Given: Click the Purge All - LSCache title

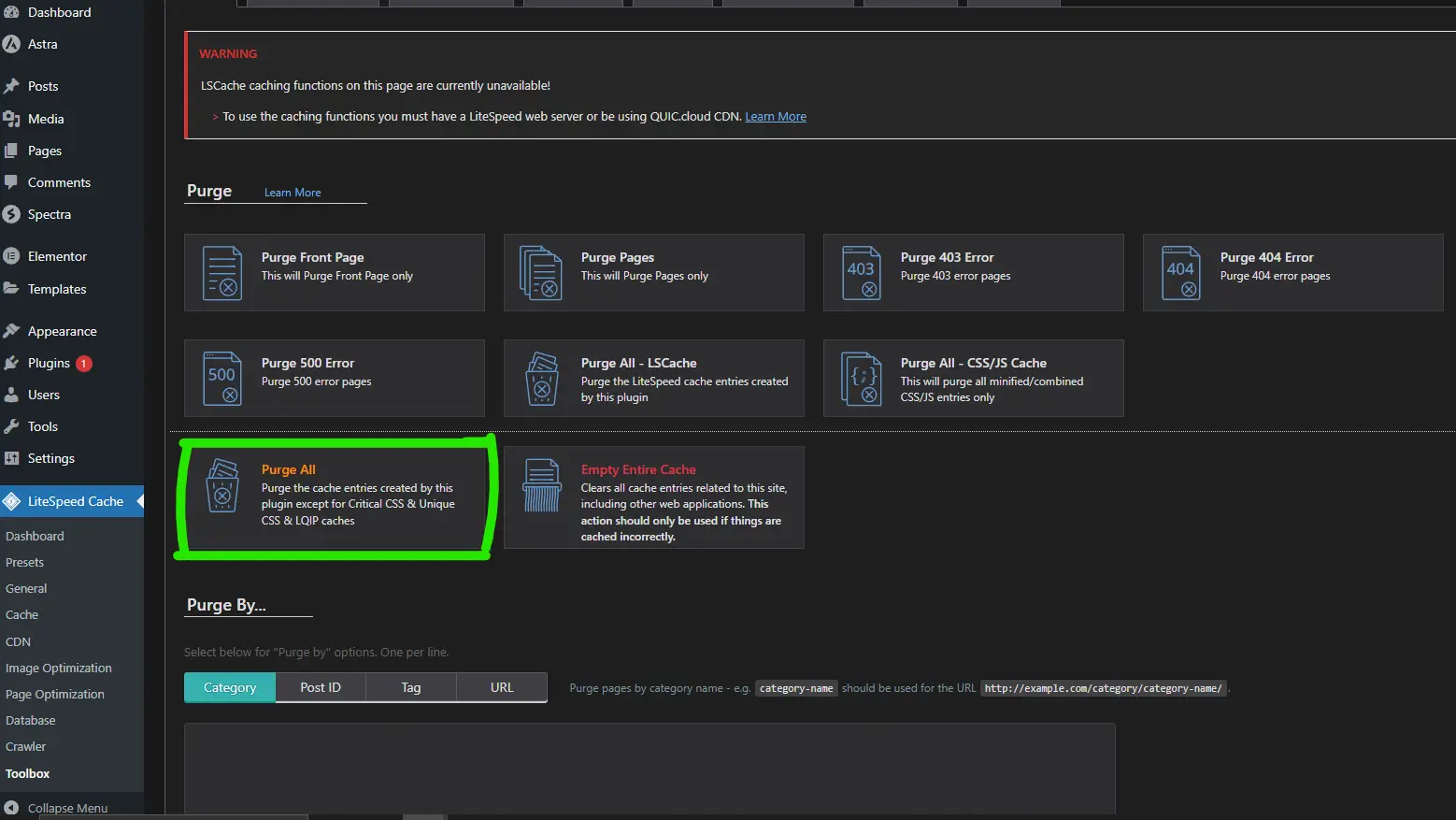Looking at the screenshot, I should point(638,363).
